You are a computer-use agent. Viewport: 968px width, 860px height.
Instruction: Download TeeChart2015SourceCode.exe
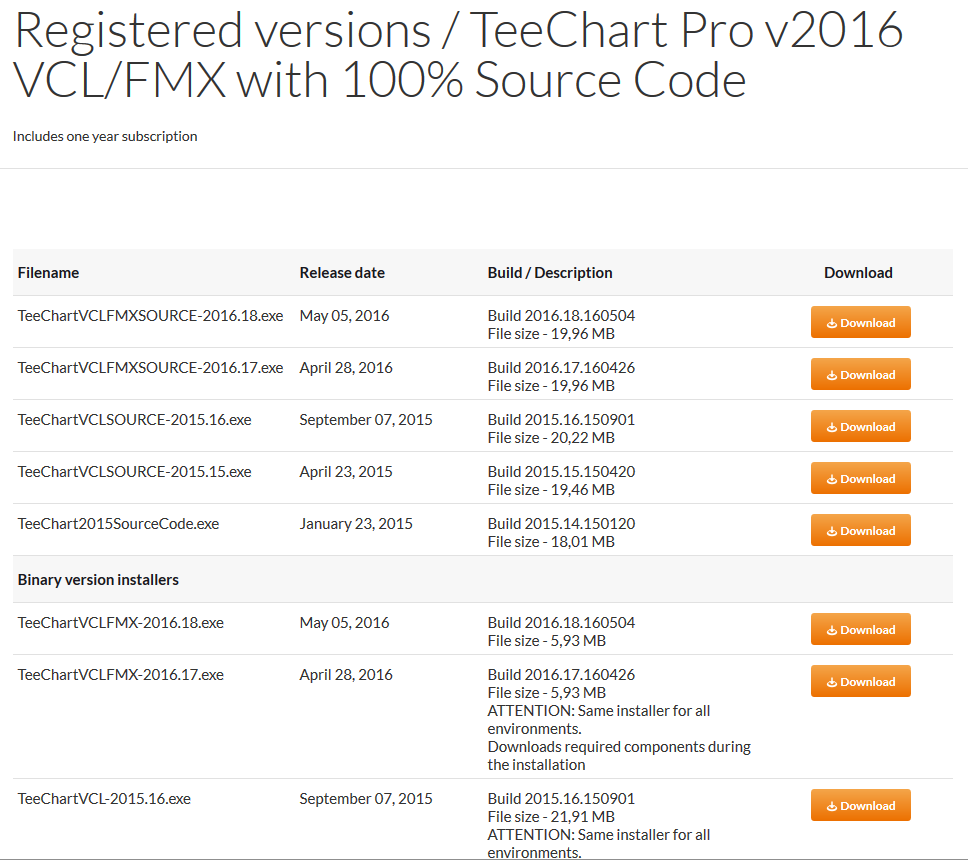tap(861, 530)
